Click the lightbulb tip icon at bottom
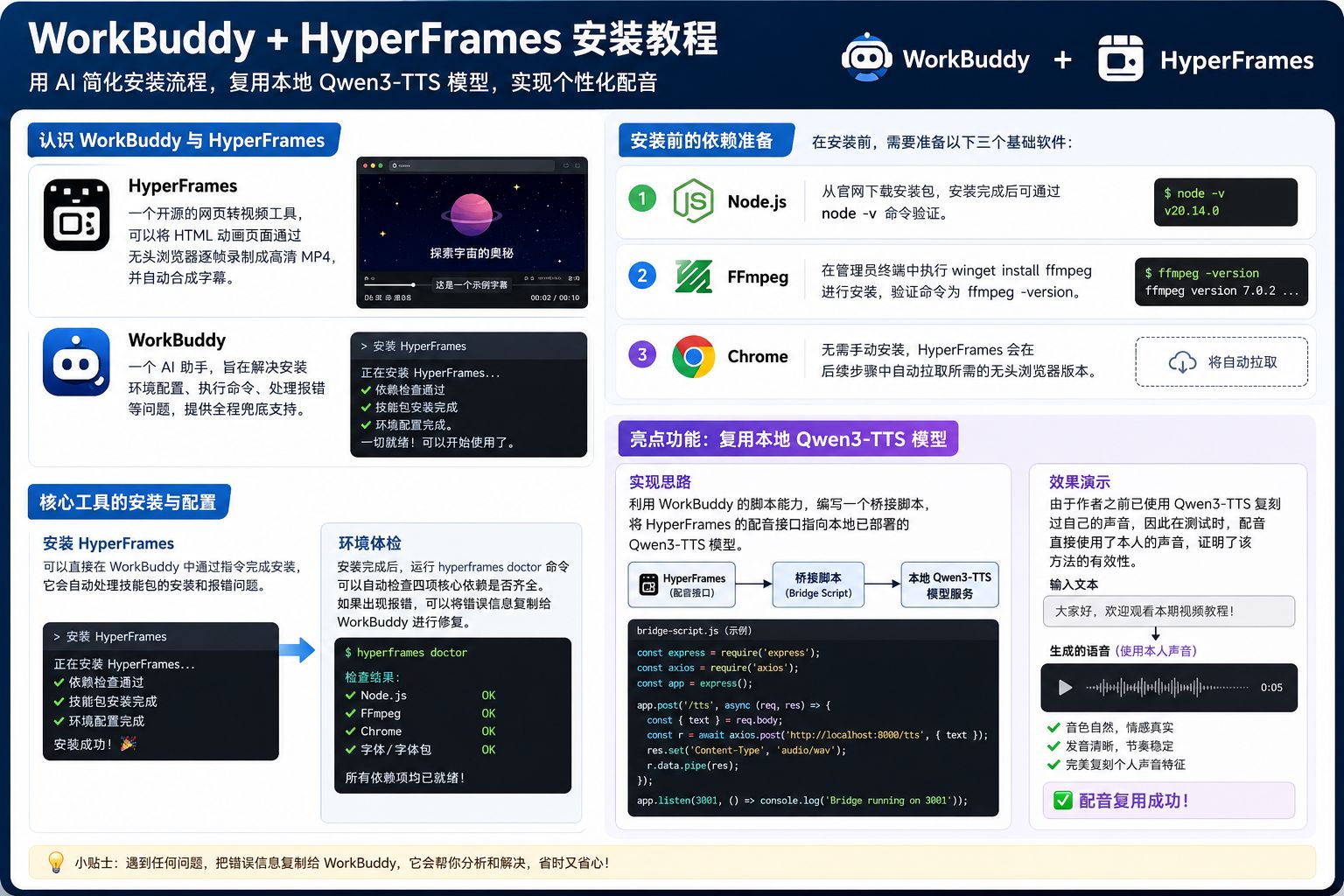 pos(56,862)
